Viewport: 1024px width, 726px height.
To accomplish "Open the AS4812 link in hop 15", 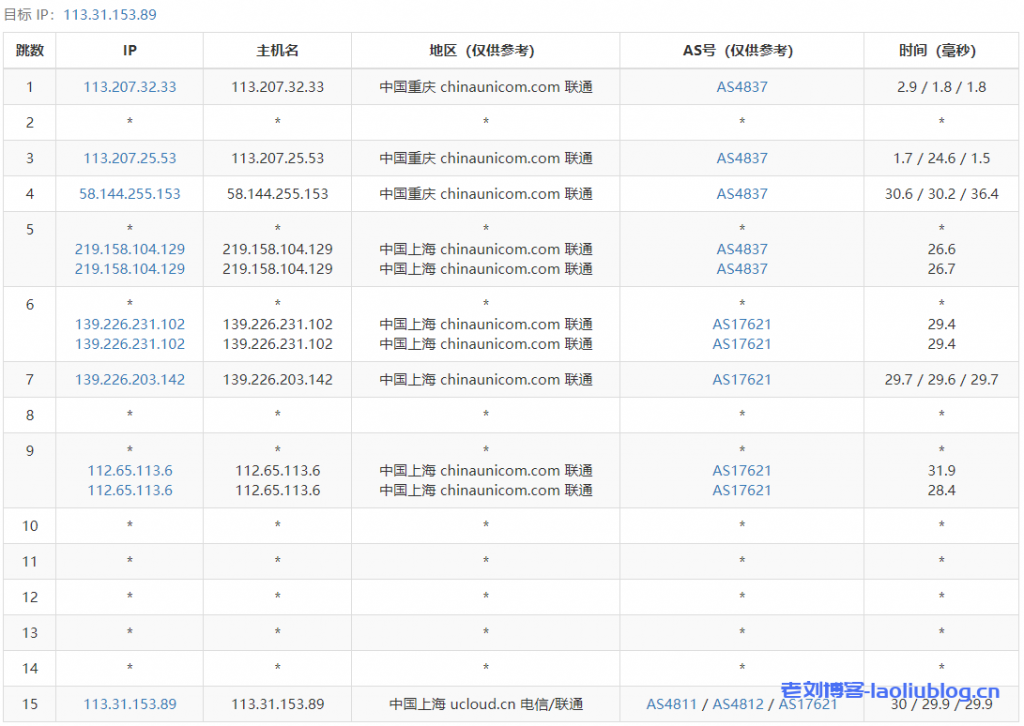I will 738,704.
